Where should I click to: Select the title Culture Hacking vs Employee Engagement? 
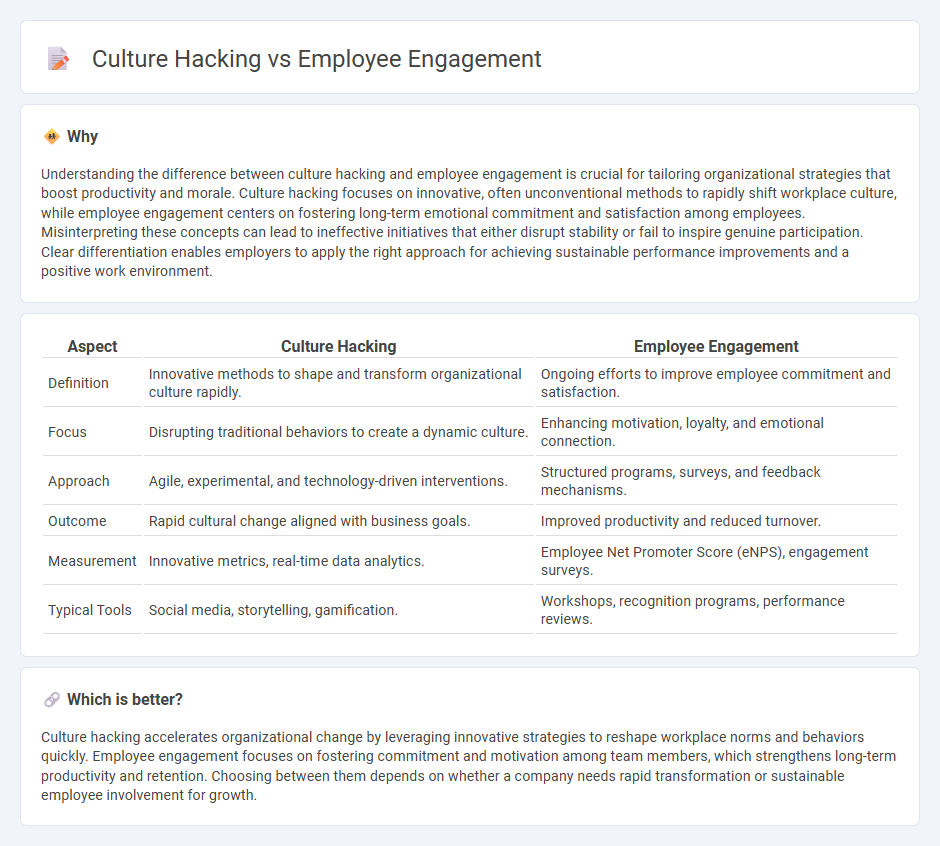click(x=317, y=59)
